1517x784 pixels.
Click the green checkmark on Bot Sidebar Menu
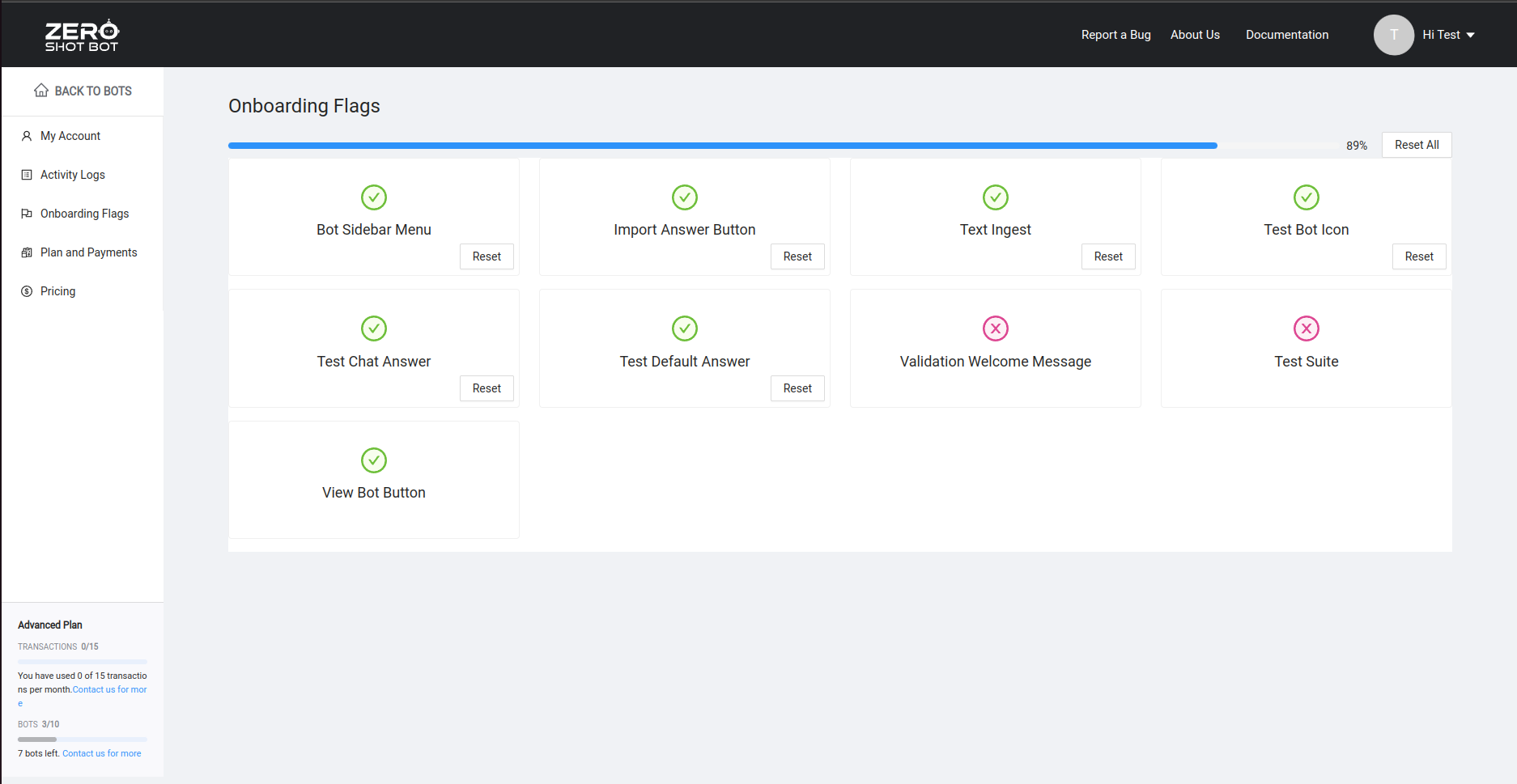(373, 197)
